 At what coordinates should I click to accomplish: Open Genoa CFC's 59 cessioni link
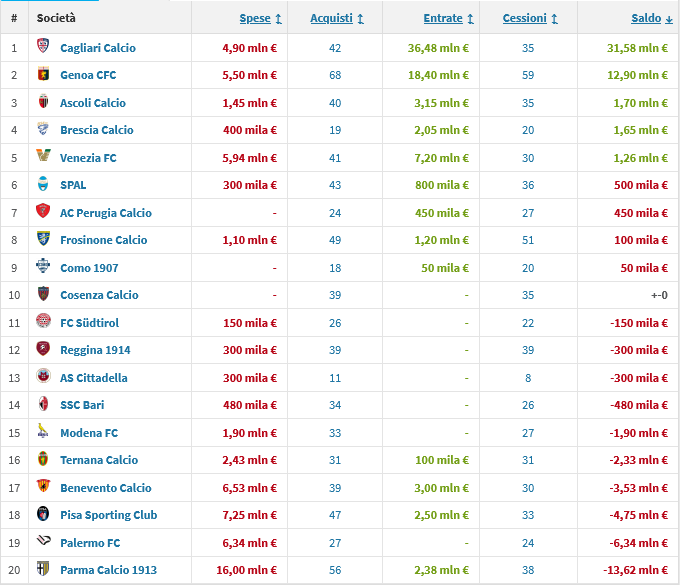(x=528, y=75)
